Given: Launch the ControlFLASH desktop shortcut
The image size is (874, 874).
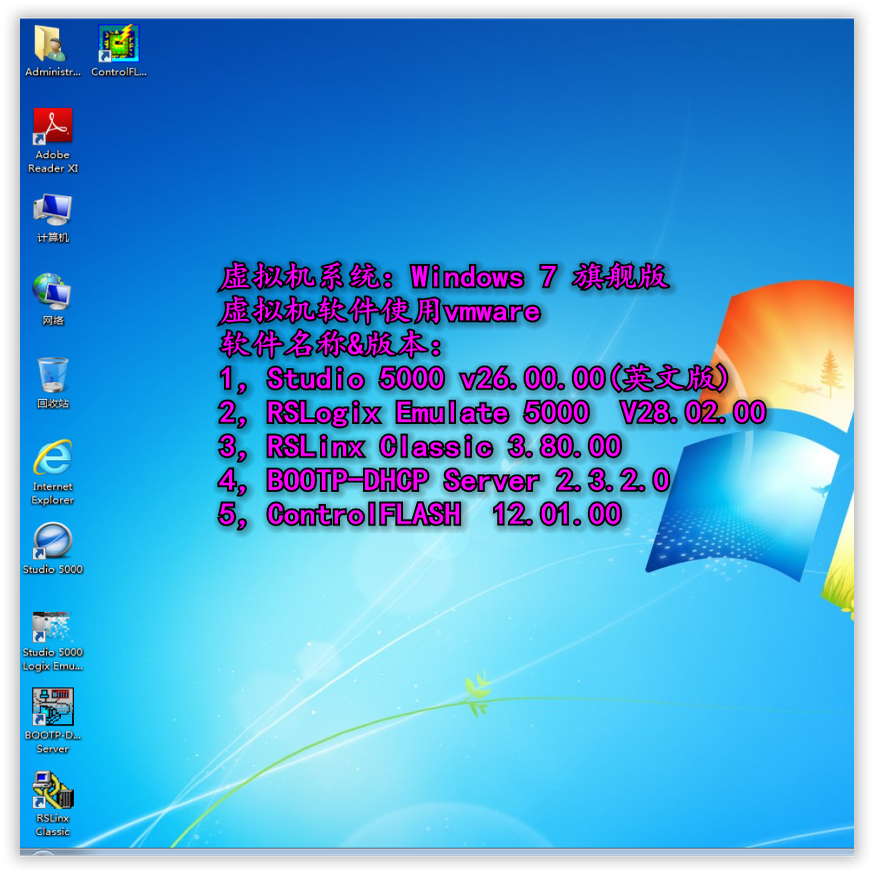Looking at the screenshot, I should [x=119, y=44].
